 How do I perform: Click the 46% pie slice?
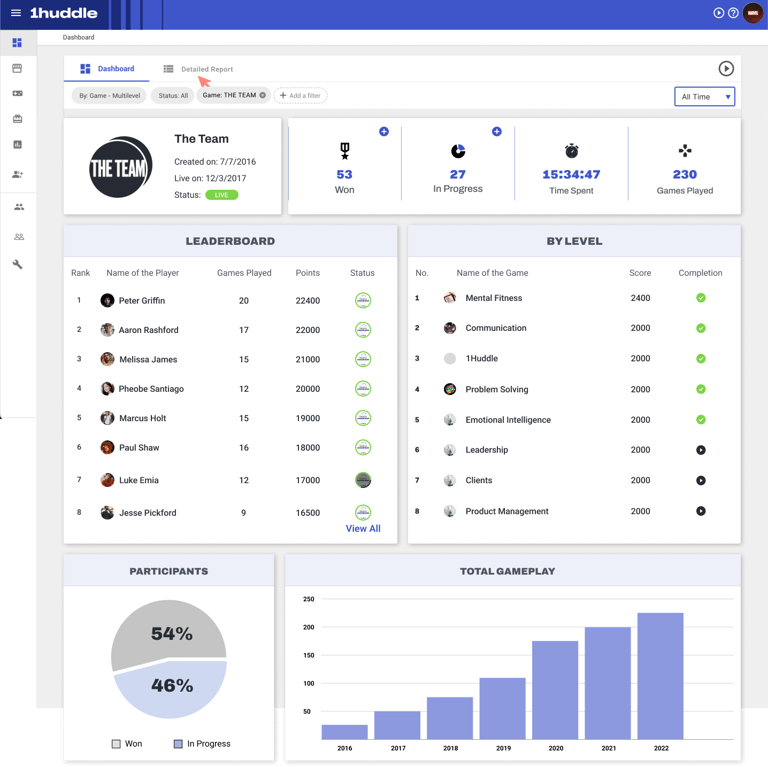171,691
